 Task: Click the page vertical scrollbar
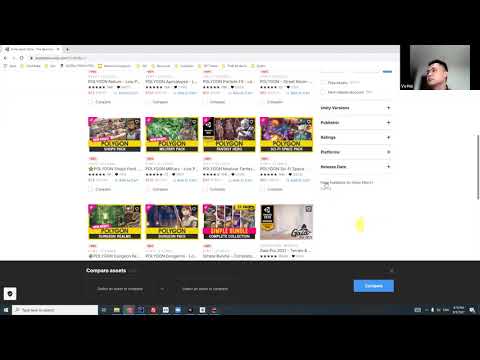pos(478,167)
